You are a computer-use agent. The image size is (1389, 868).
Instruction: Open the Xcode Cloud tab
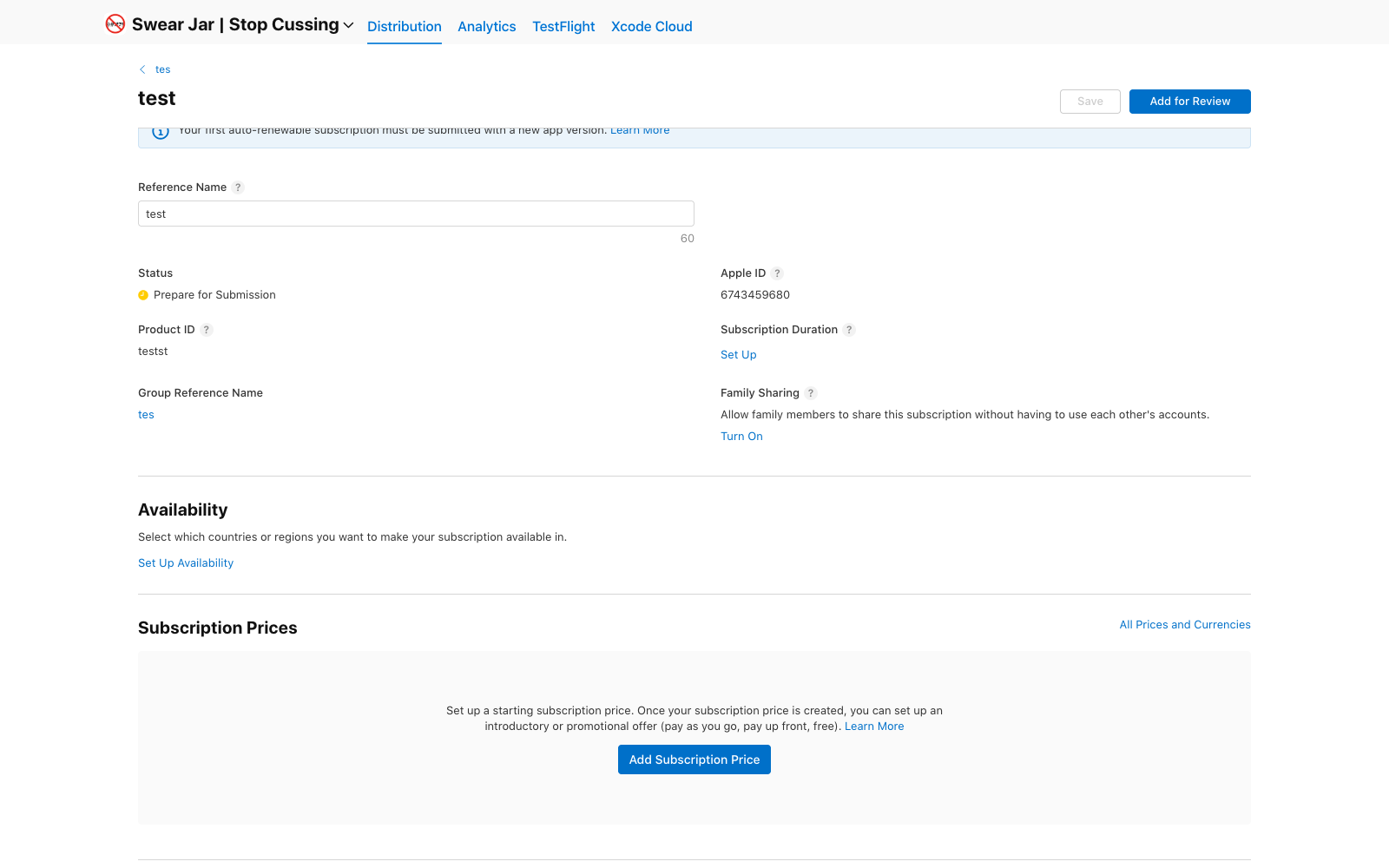click(x=652, y=26)
